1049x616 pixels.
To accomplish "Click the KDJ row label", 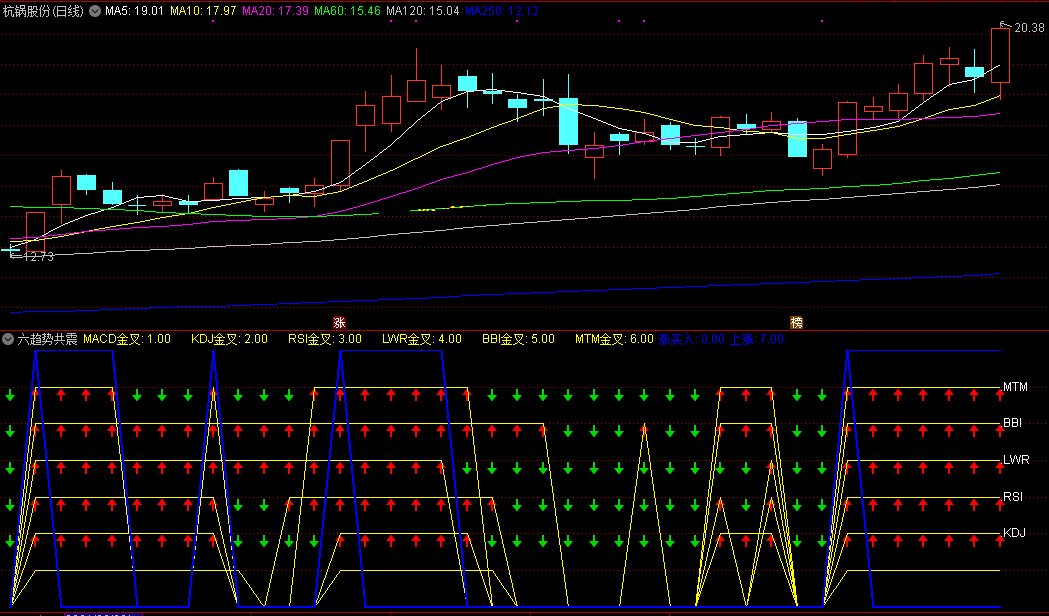I will [1014, 533].
